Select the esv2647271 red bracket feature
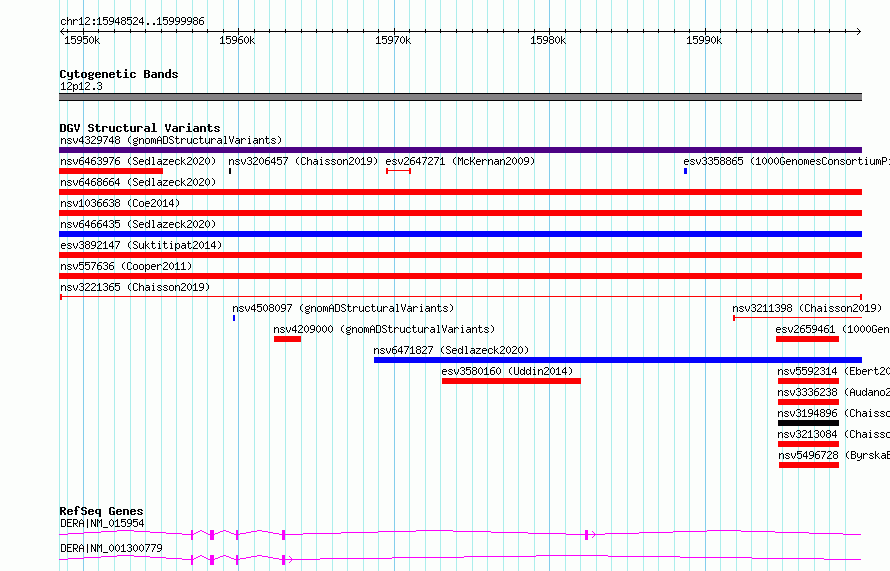This screenshot has height=571, width=890. [x=398, y=171]
